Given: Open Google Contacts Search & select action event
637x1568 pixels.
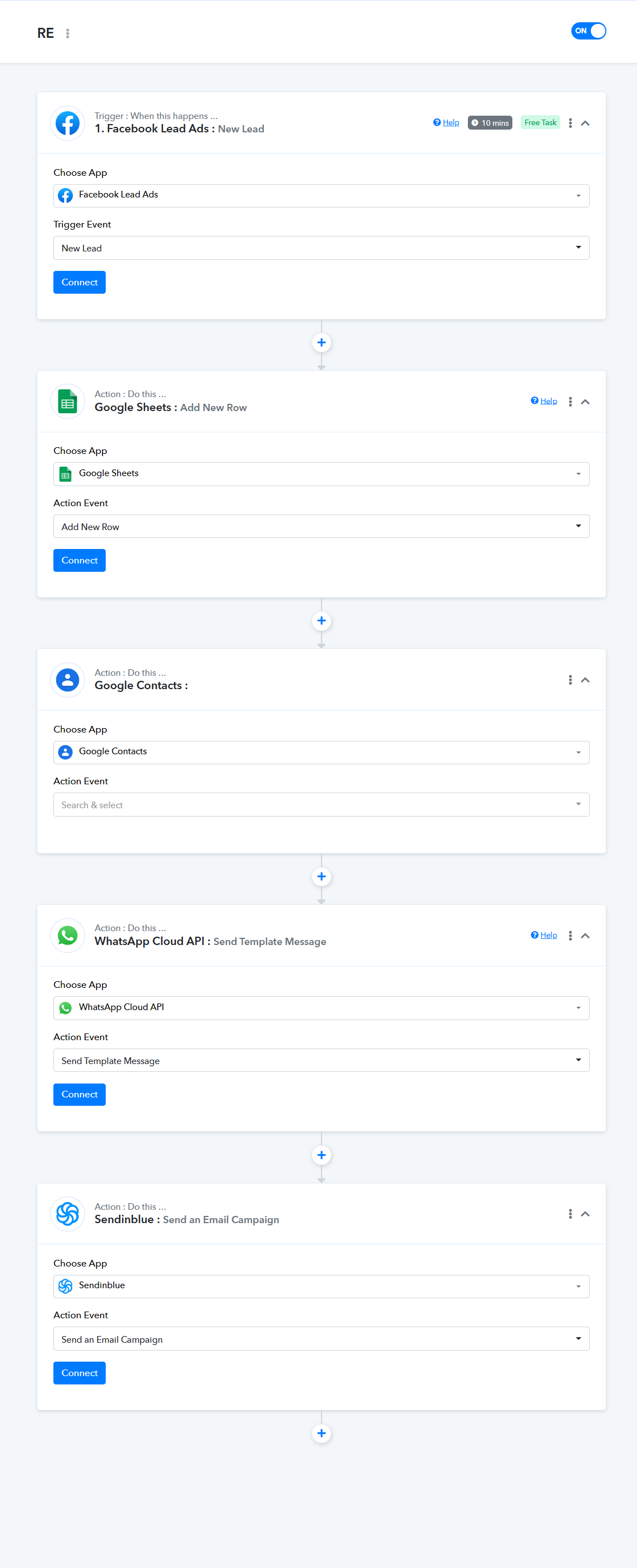Looking at the screenshot, I should (321, 805).
